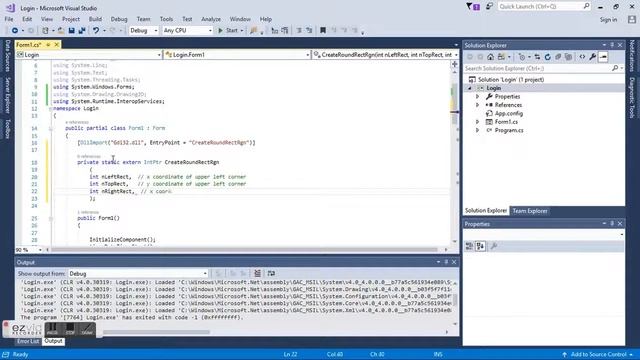640x360 pixels.
Task: Toggle auto hide pin on Properties panel
Action: point(612,224)
